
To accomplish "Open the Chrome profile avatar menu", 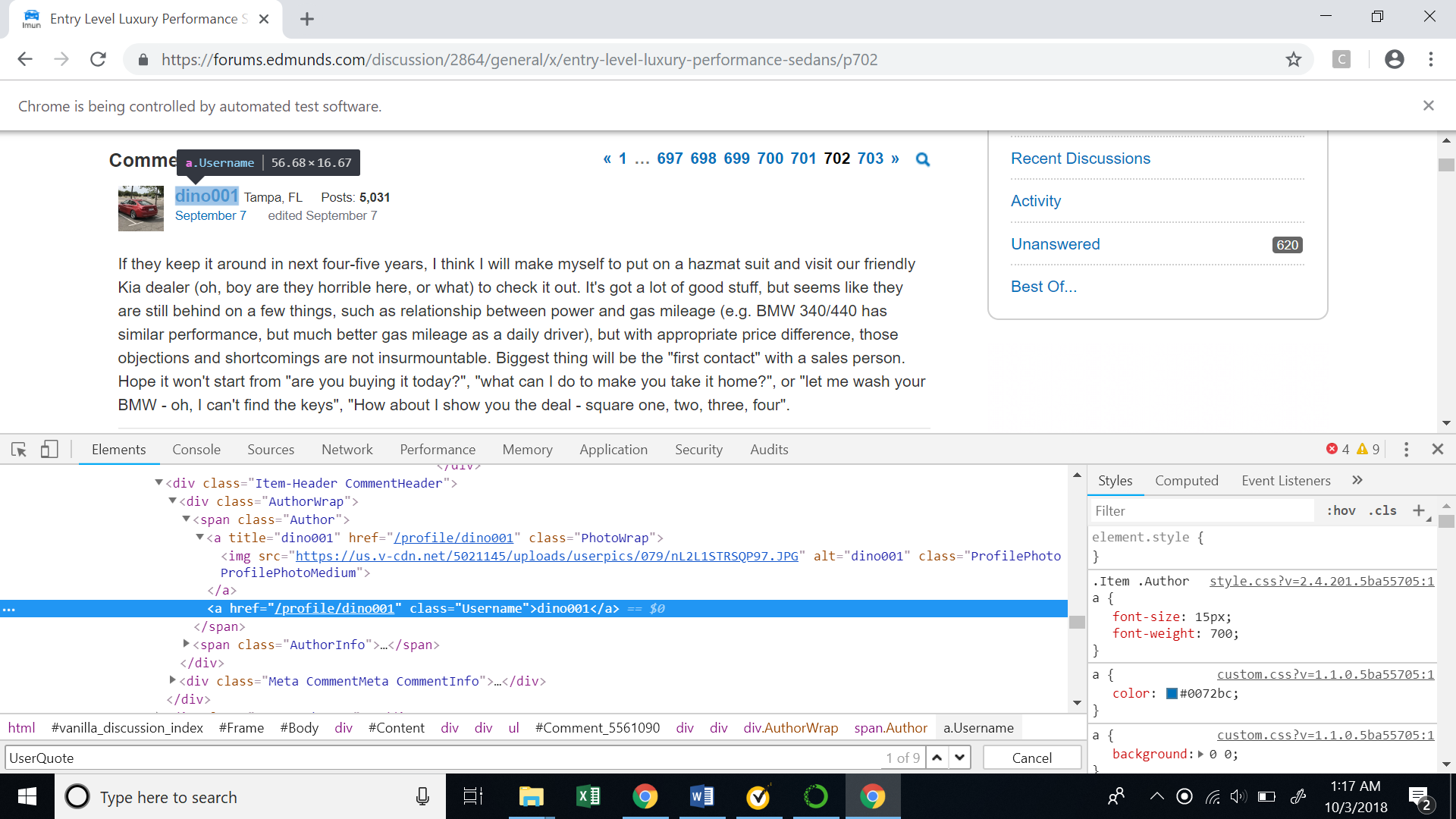I will pos(1394,59).
